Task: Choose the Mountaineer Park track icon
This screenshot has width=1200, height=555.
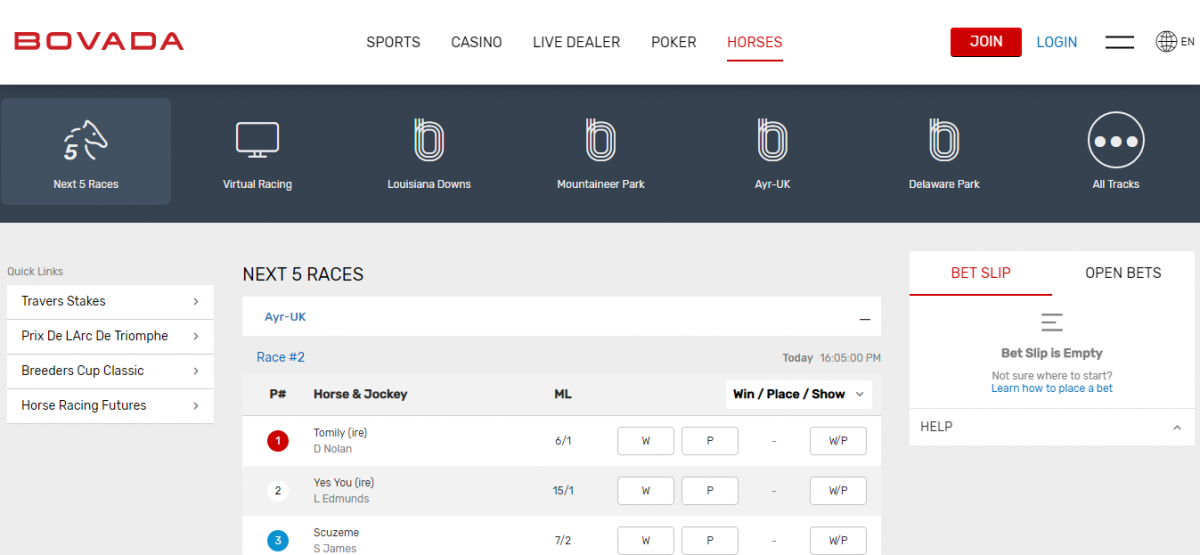Action: (601, 140)
